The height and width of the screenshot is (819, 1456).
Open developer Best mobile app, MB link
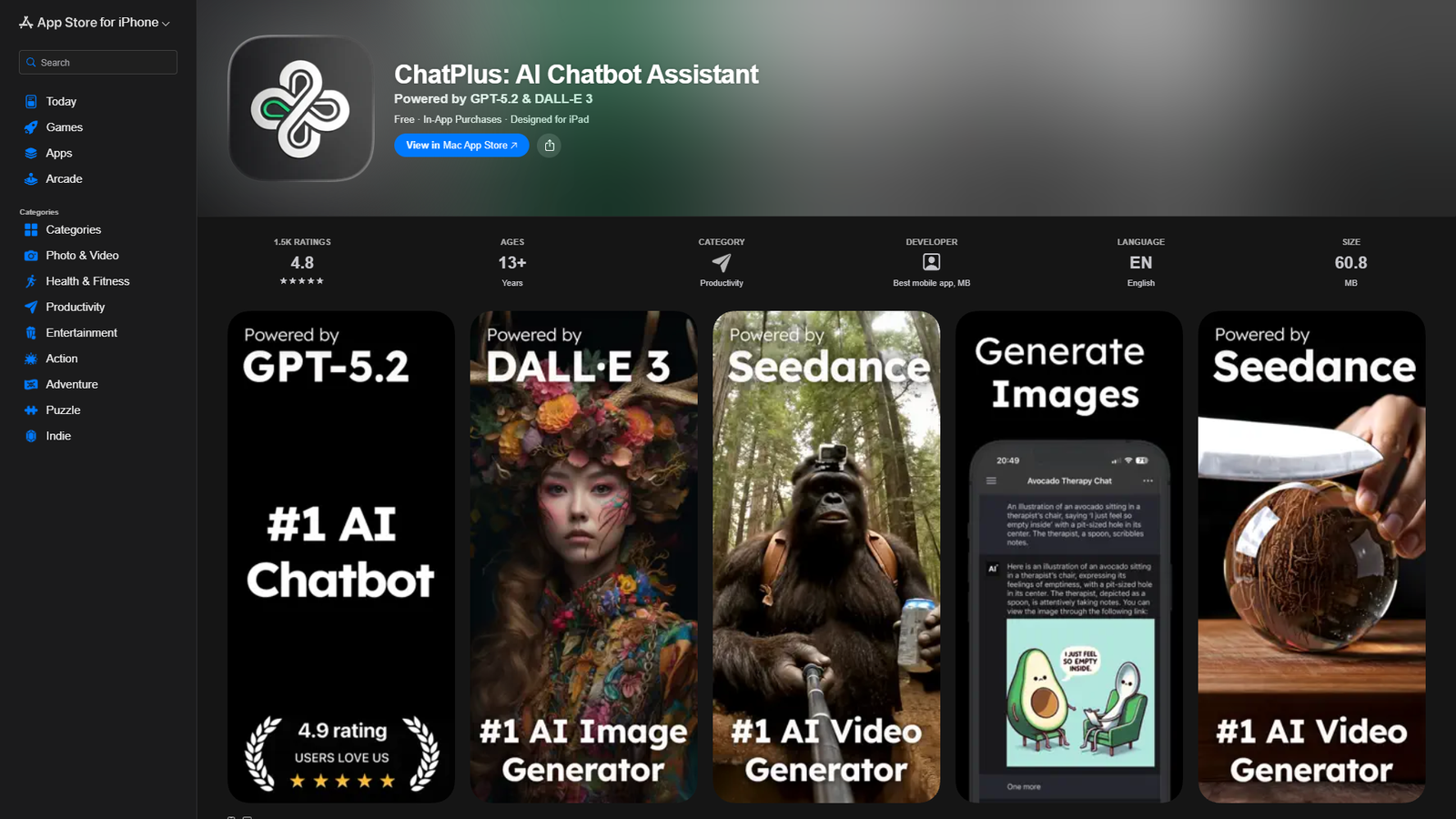click(x=932, y=283)
